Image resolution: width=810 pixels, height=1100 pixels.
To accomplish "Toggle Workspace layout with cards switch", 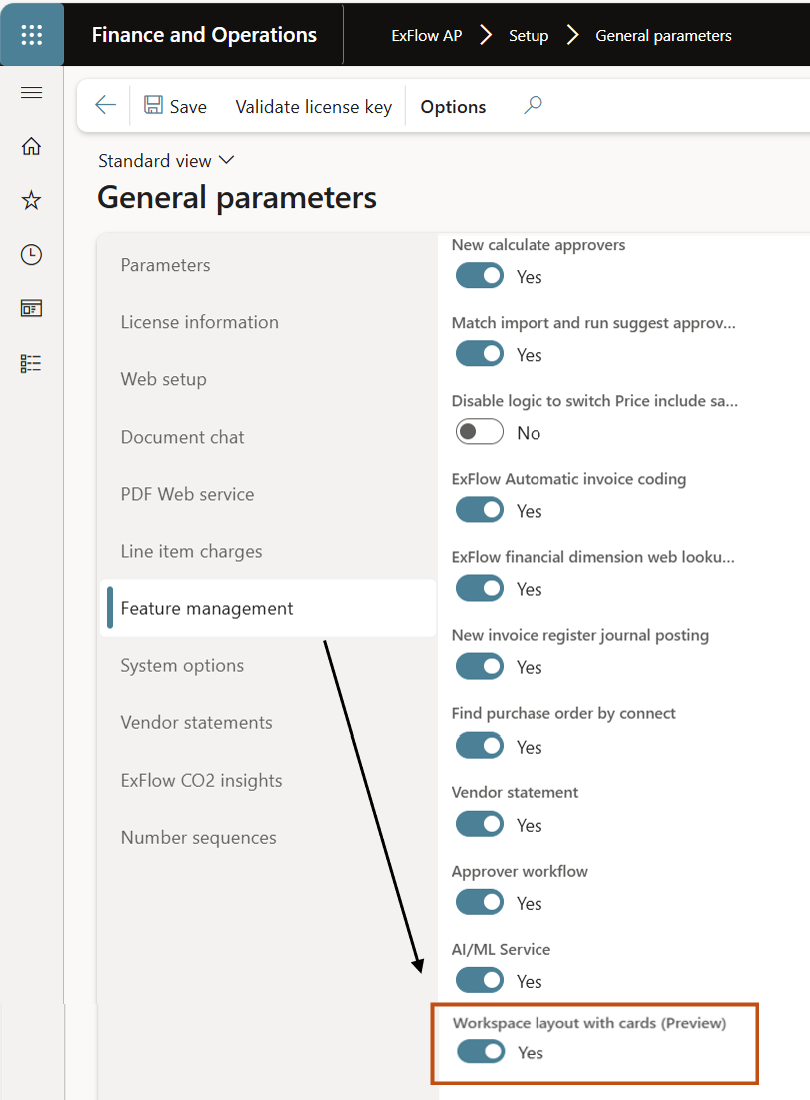I will (x=481, y=1051).
